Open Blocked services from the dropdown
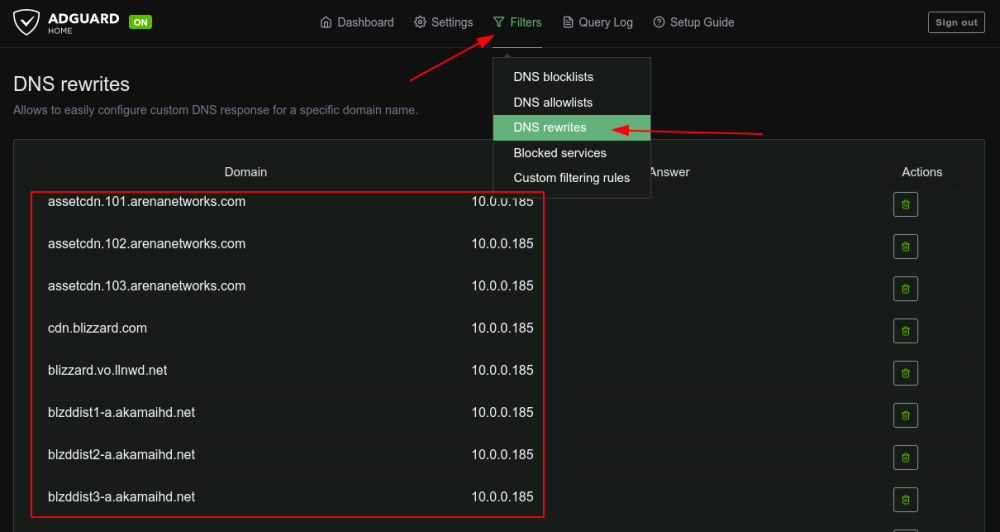The image size is (1000, 532). coord(571,153)
